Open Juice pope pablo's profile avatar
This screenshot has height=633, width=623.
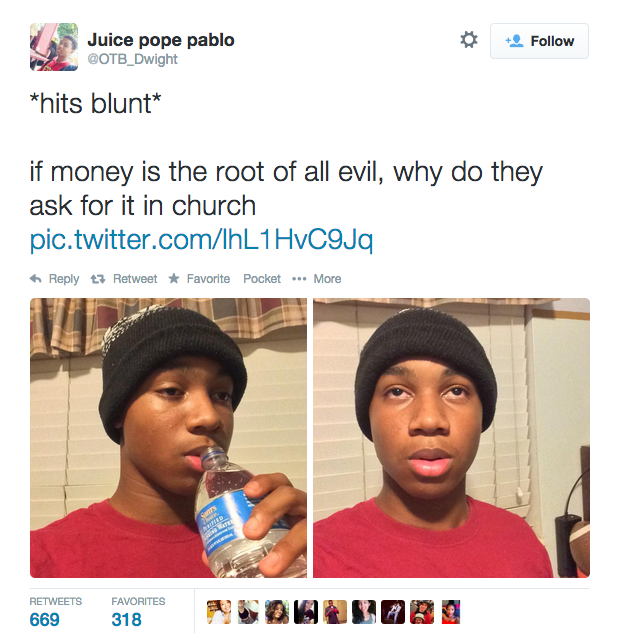coord(54,47)
